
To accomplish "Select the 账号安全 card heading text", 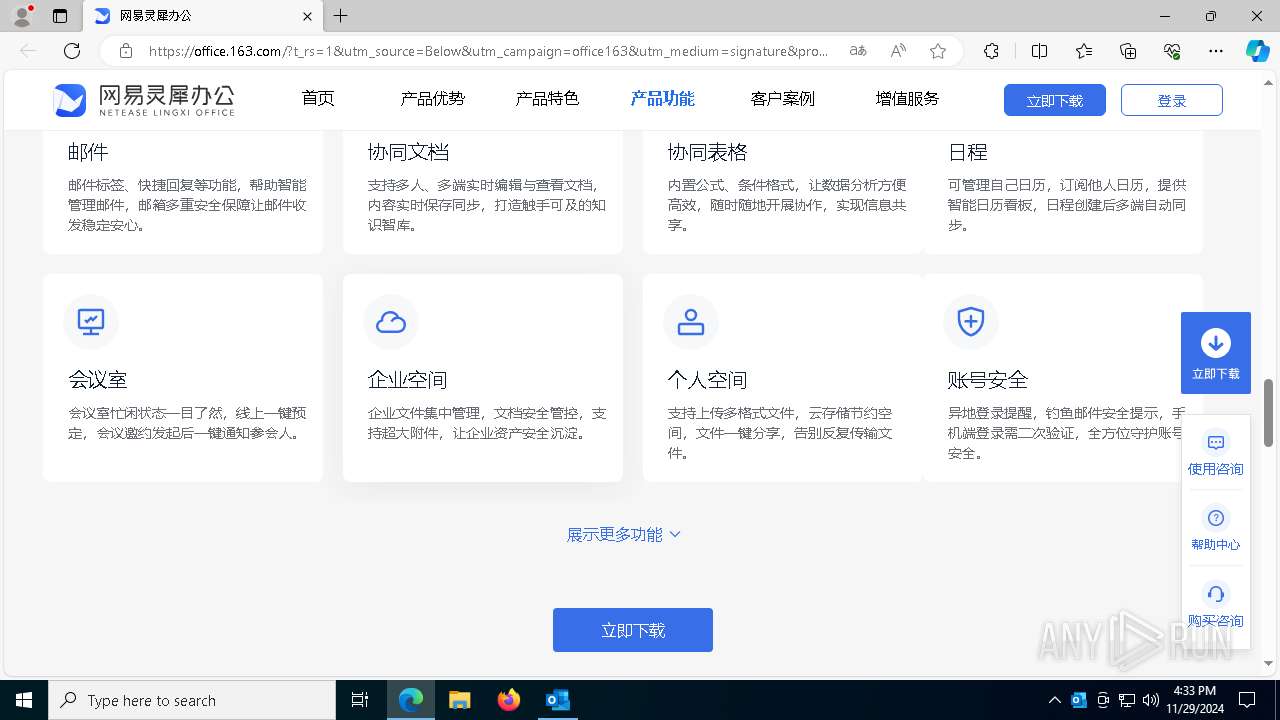I will coord(988,380).
